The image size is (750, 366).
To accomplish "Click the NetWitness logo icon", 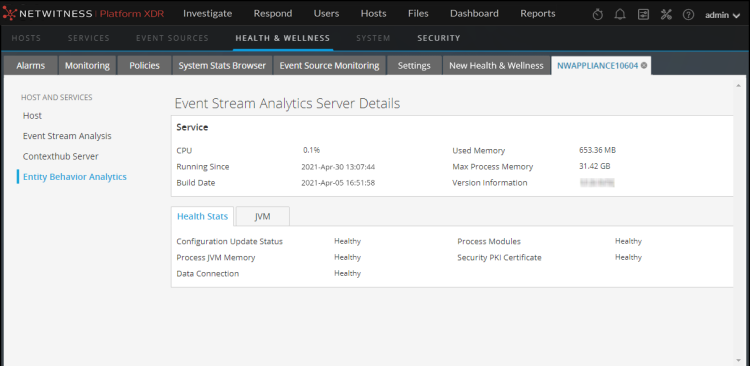I will click(x=10, y=14).
